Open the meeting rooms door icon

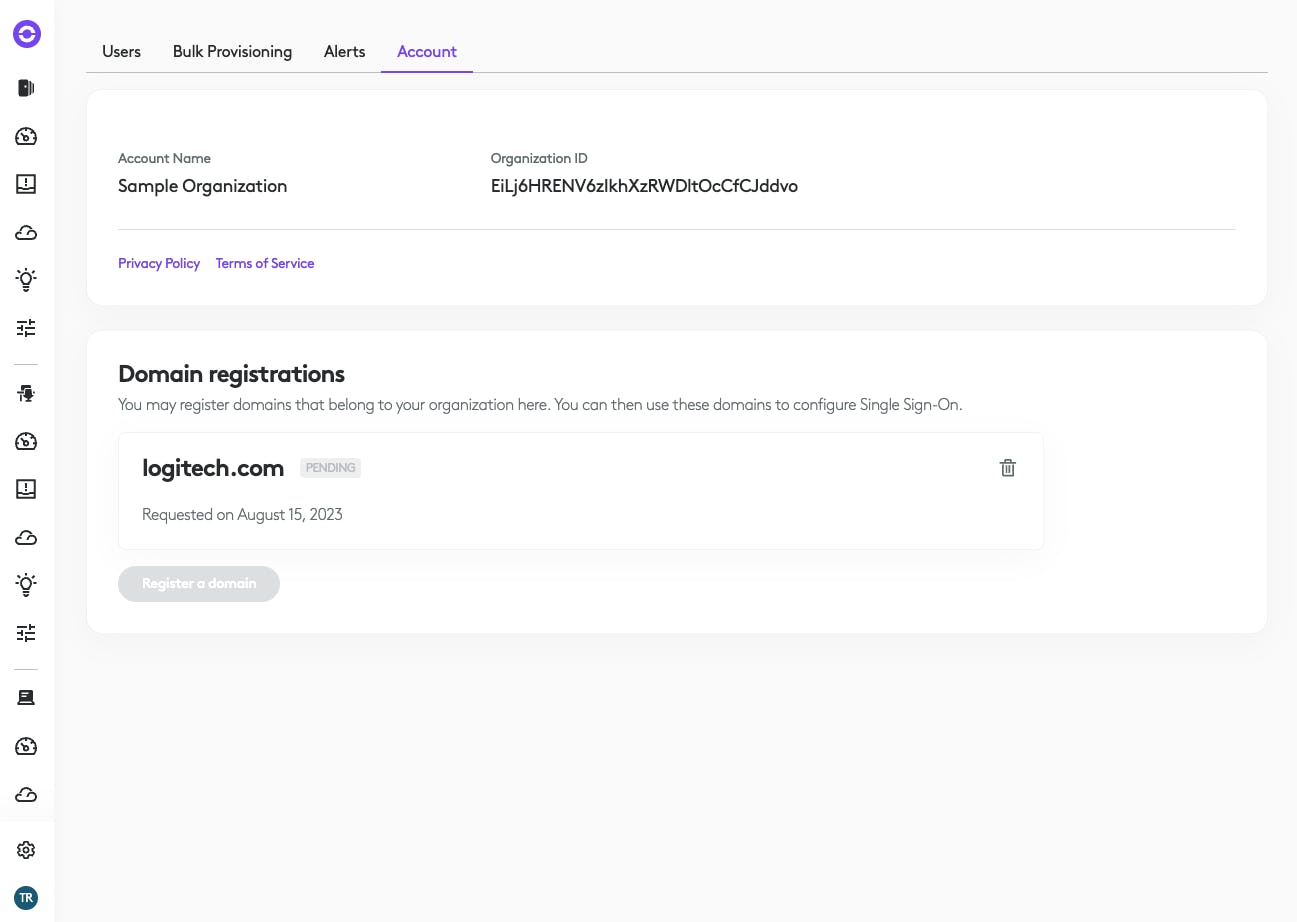27,88
